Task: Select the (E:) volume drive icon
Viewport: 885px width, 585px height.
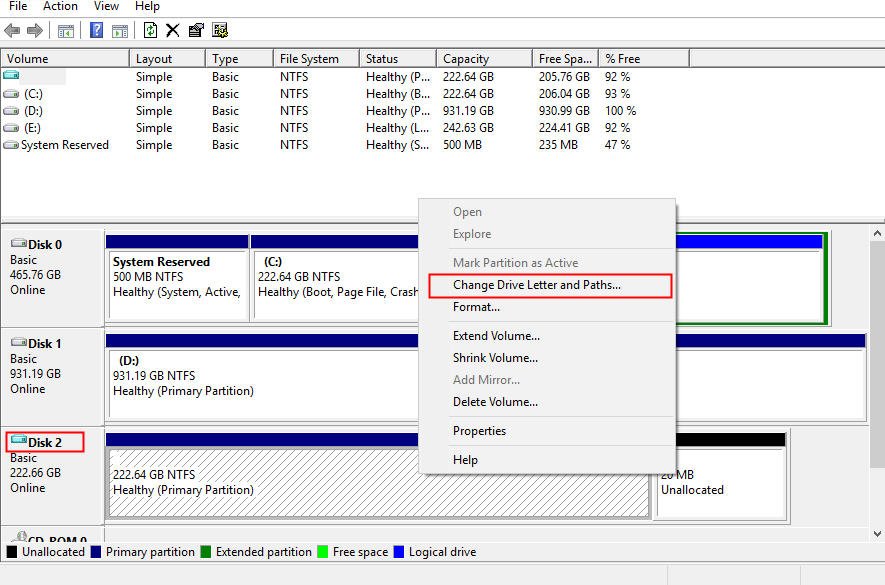Action: pos(11,128)
